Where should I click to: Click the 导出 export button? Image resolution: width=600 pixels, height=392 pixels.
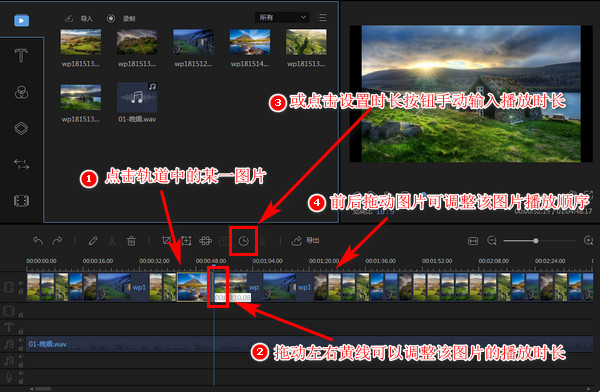pos(305,240)
